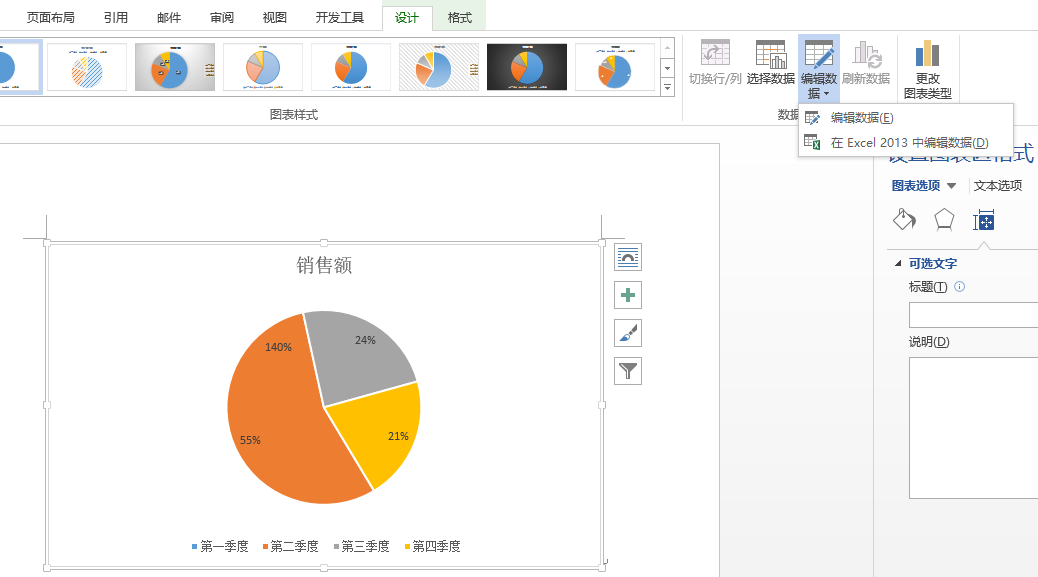Open the Chart Styles brush button
The height and width of the screenshot is (577, 1038).
627,333
